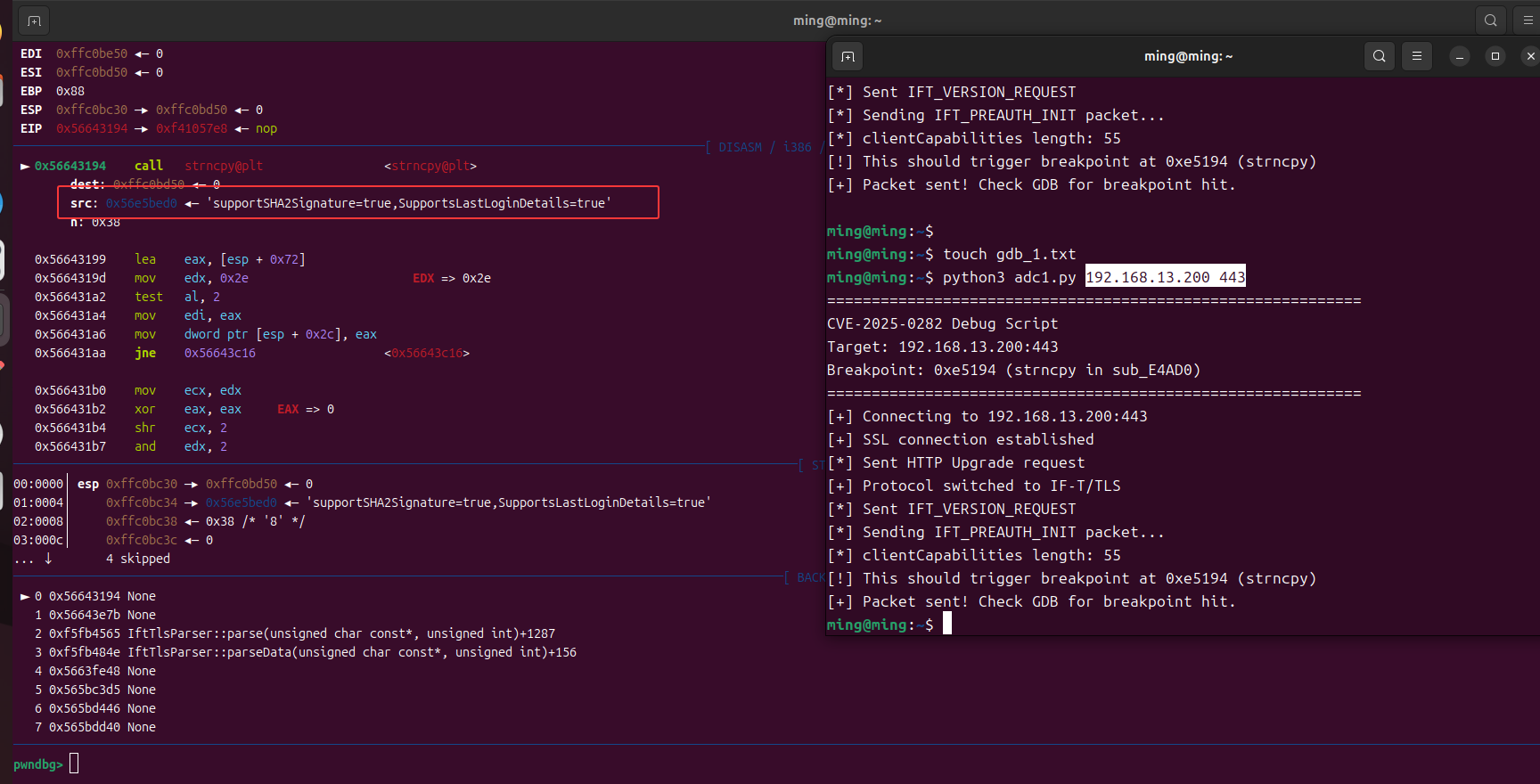Focus the cursor at the last ming@ming prompt
The image size is (1540, 784).
tap(947, 625)
